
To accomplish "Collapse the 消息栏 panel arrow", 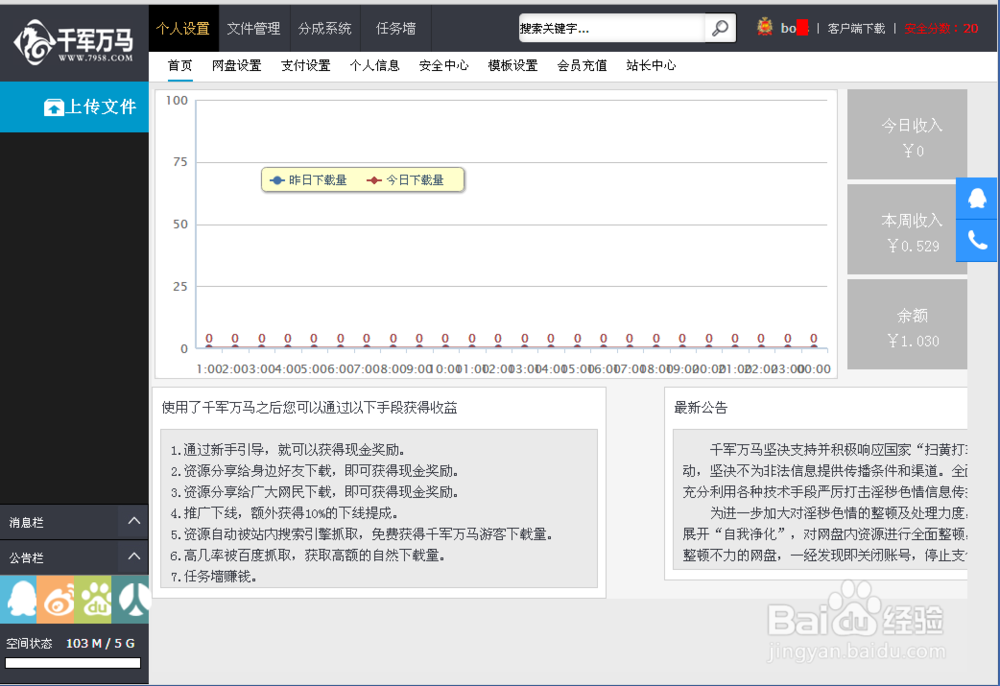I will [134, 522].
